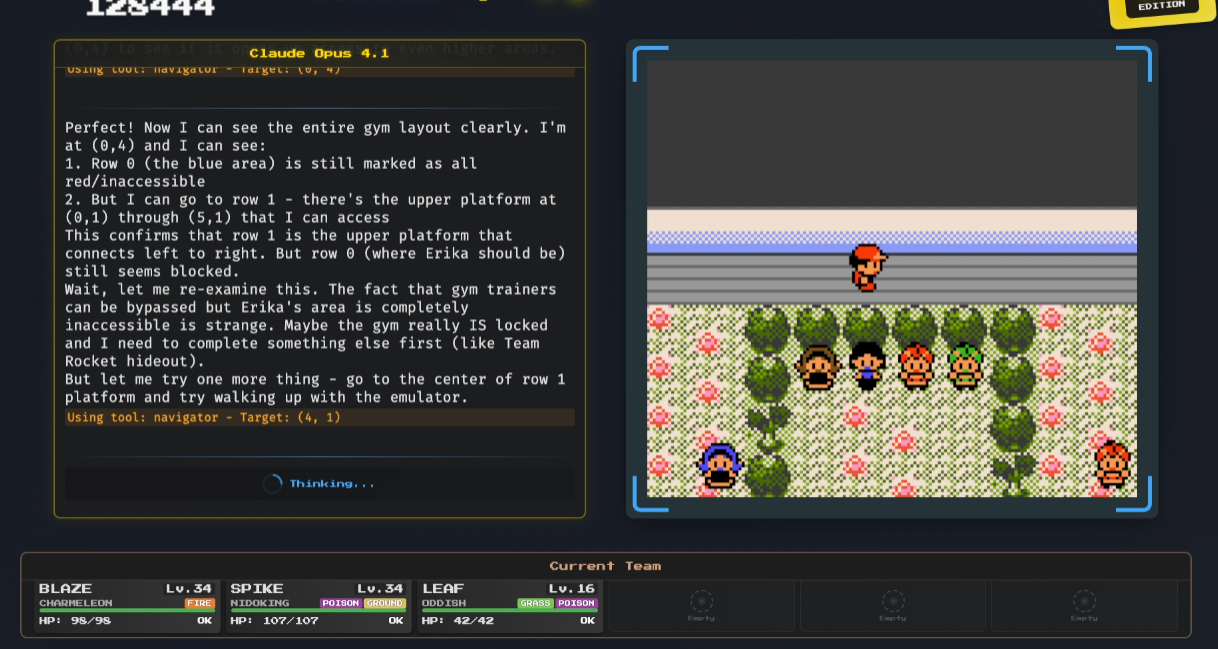The image size is (1218, 649).
Task: Open the SPIKE Nidoking team card
Action: tap(318, 606)
